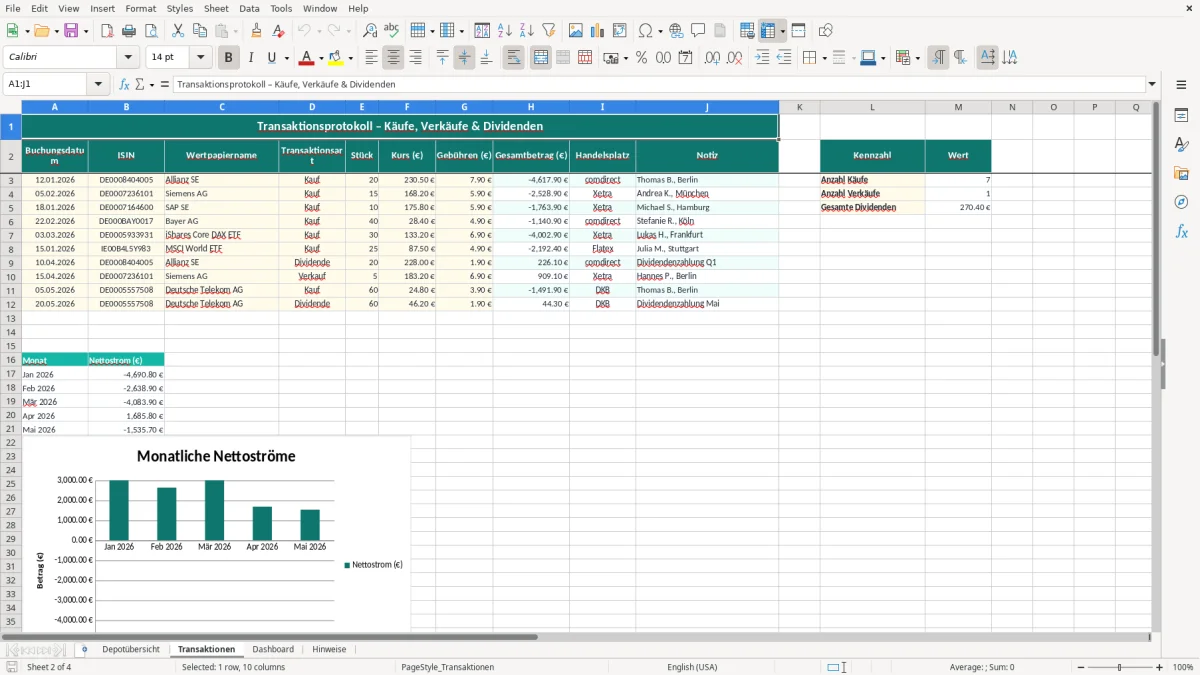Screen dimensions: 1200x675
Task: Switch to the Depotübersicht sheet tab
Action: tap(131, 649)
